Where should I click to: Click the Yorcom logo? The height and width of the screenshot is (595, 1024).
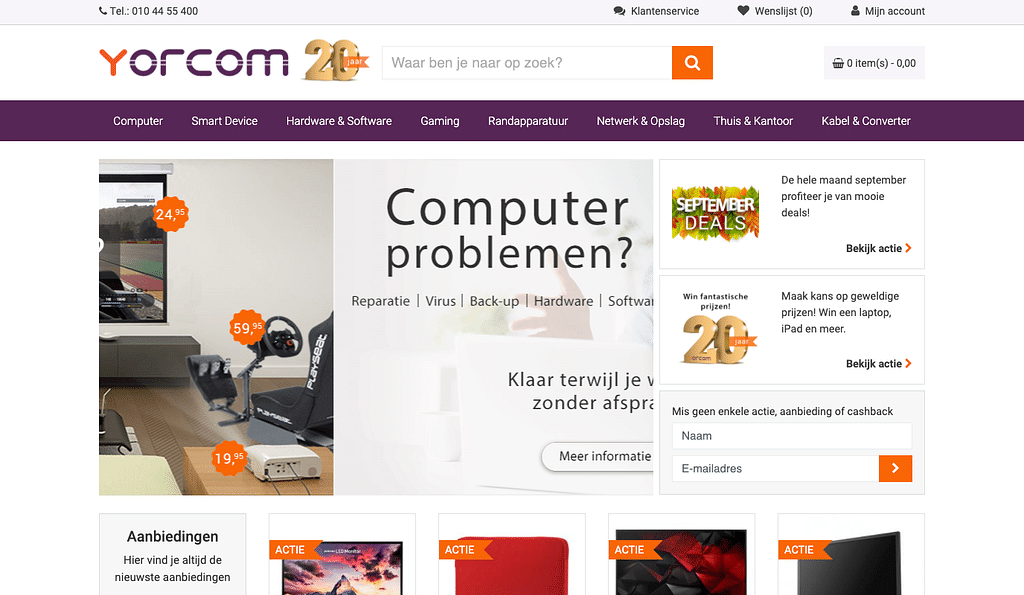194,62
